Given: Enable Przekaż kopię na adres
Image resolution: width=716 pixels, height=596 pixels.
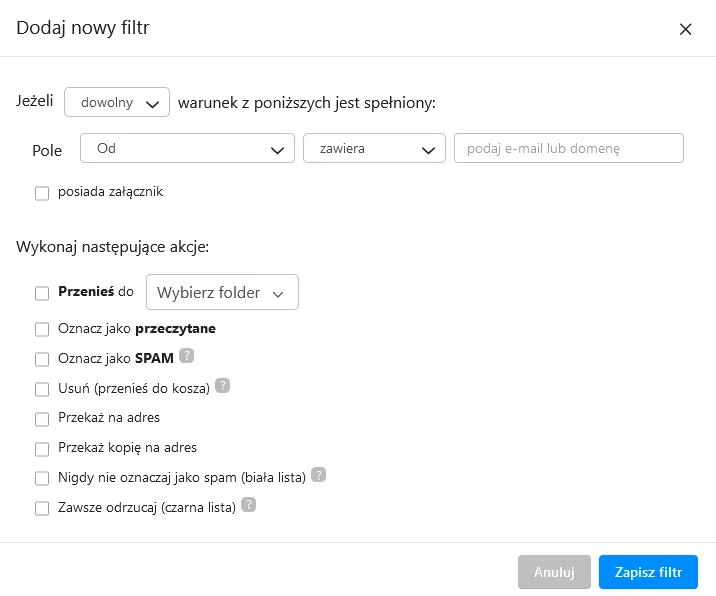Looking at the screenshot, I should tap(42, 449).
